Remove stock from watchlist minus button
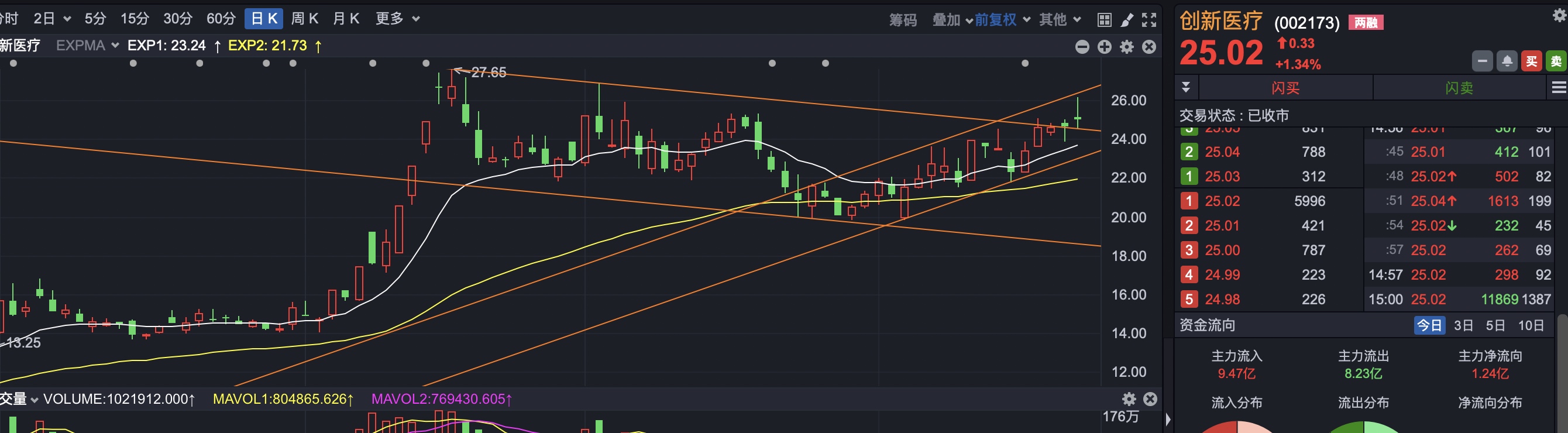1568x433 pixels. 1482,61
